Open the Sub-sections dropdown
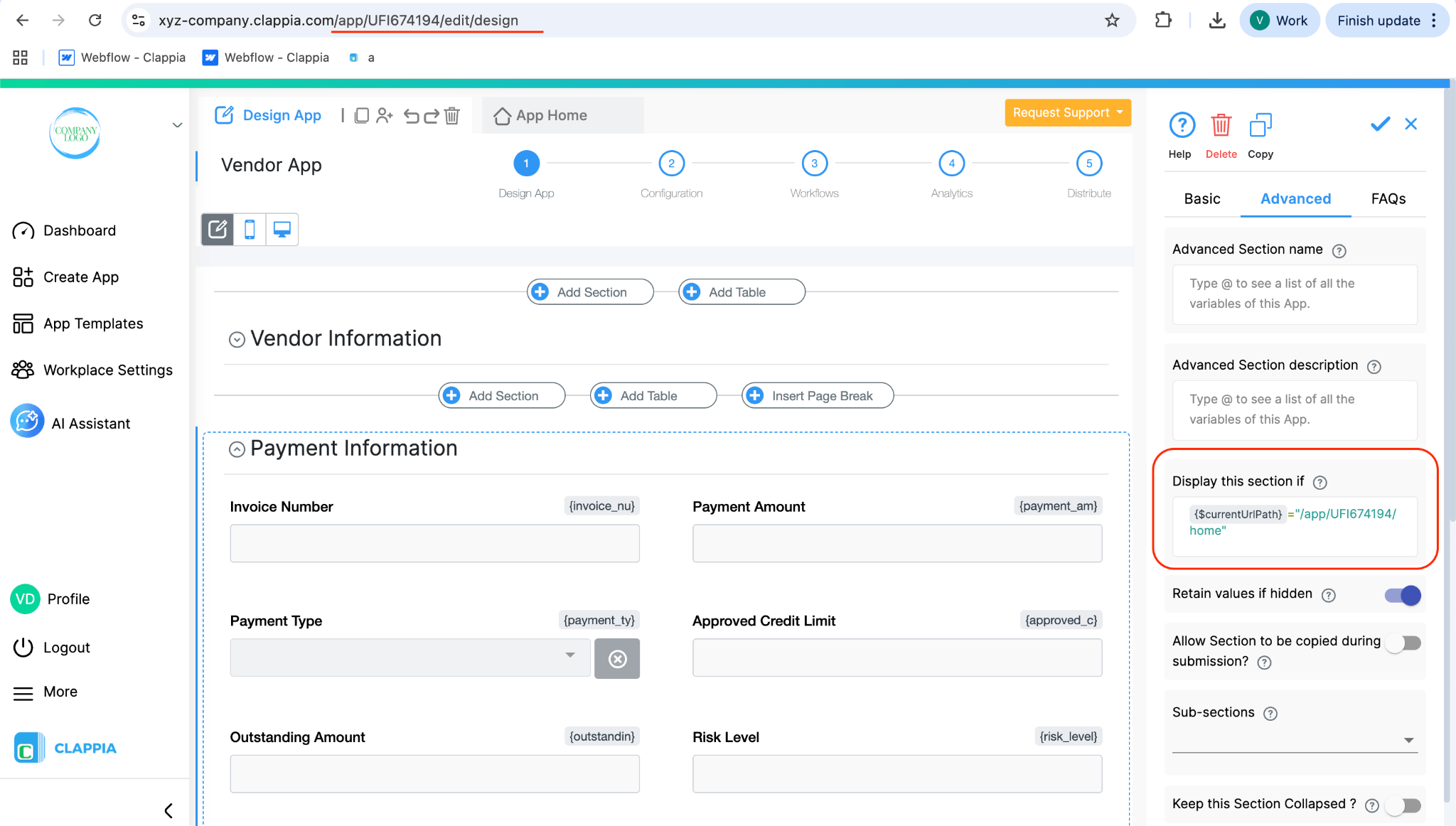 [1294, 740]
